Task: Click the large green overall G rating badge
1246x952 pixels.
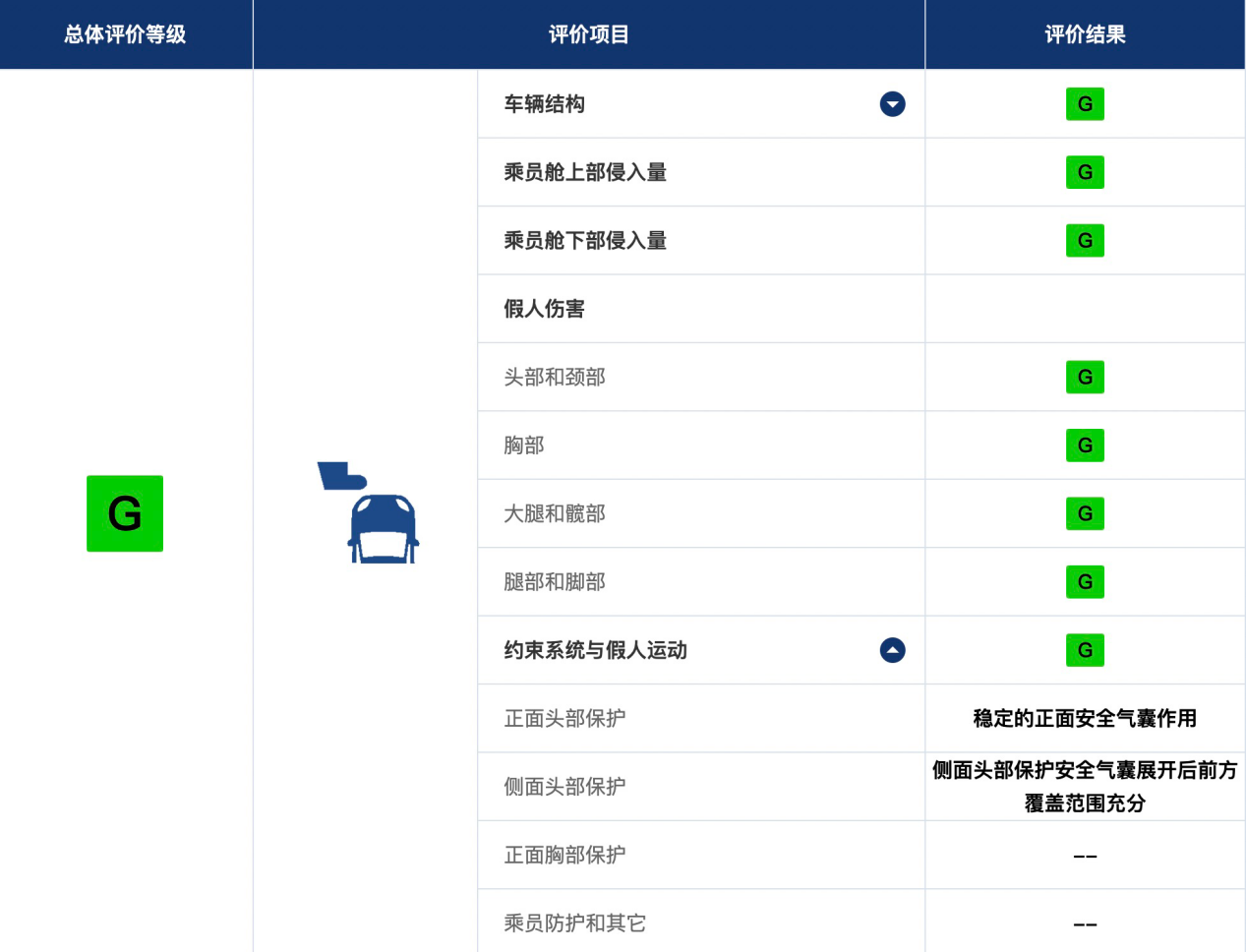Action: pyautogui.click(x=125, y=513)
